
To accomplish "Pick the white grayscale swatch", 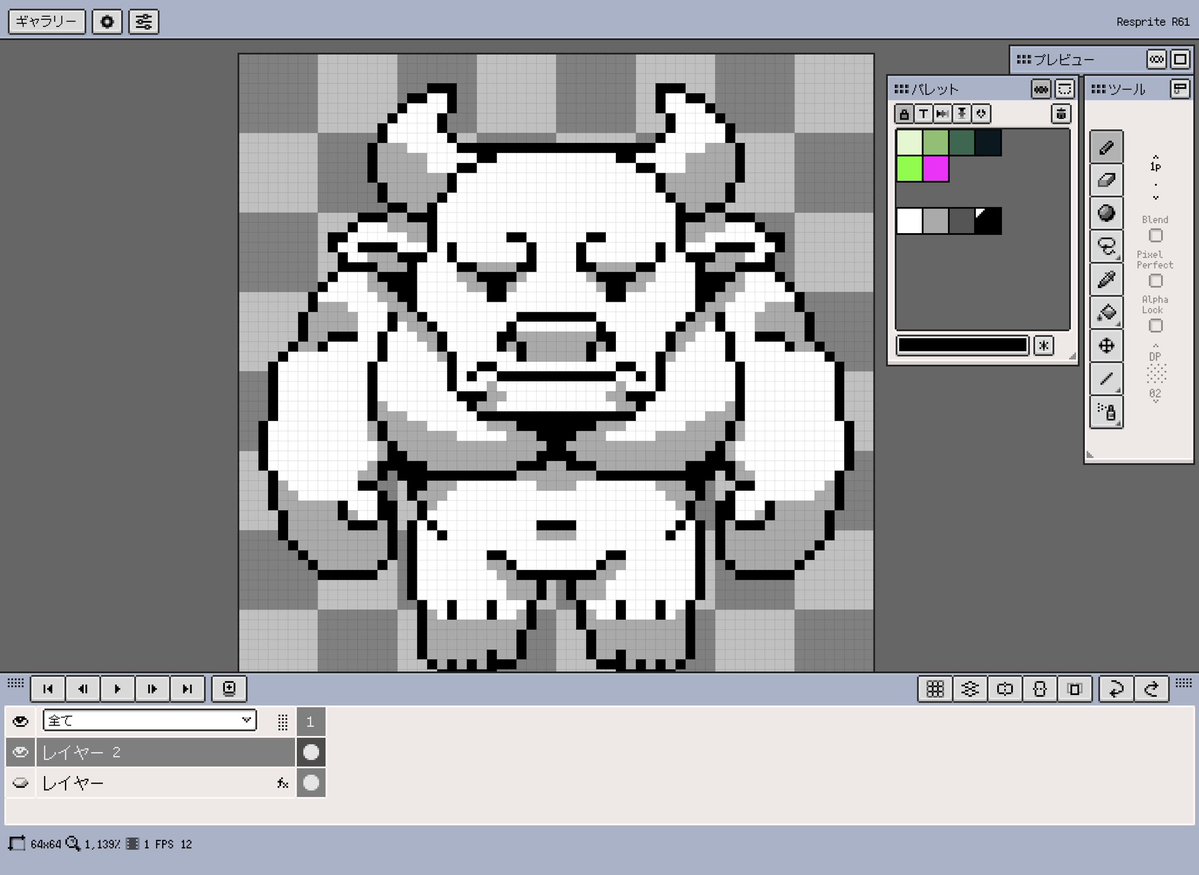I will click(909, 221).
